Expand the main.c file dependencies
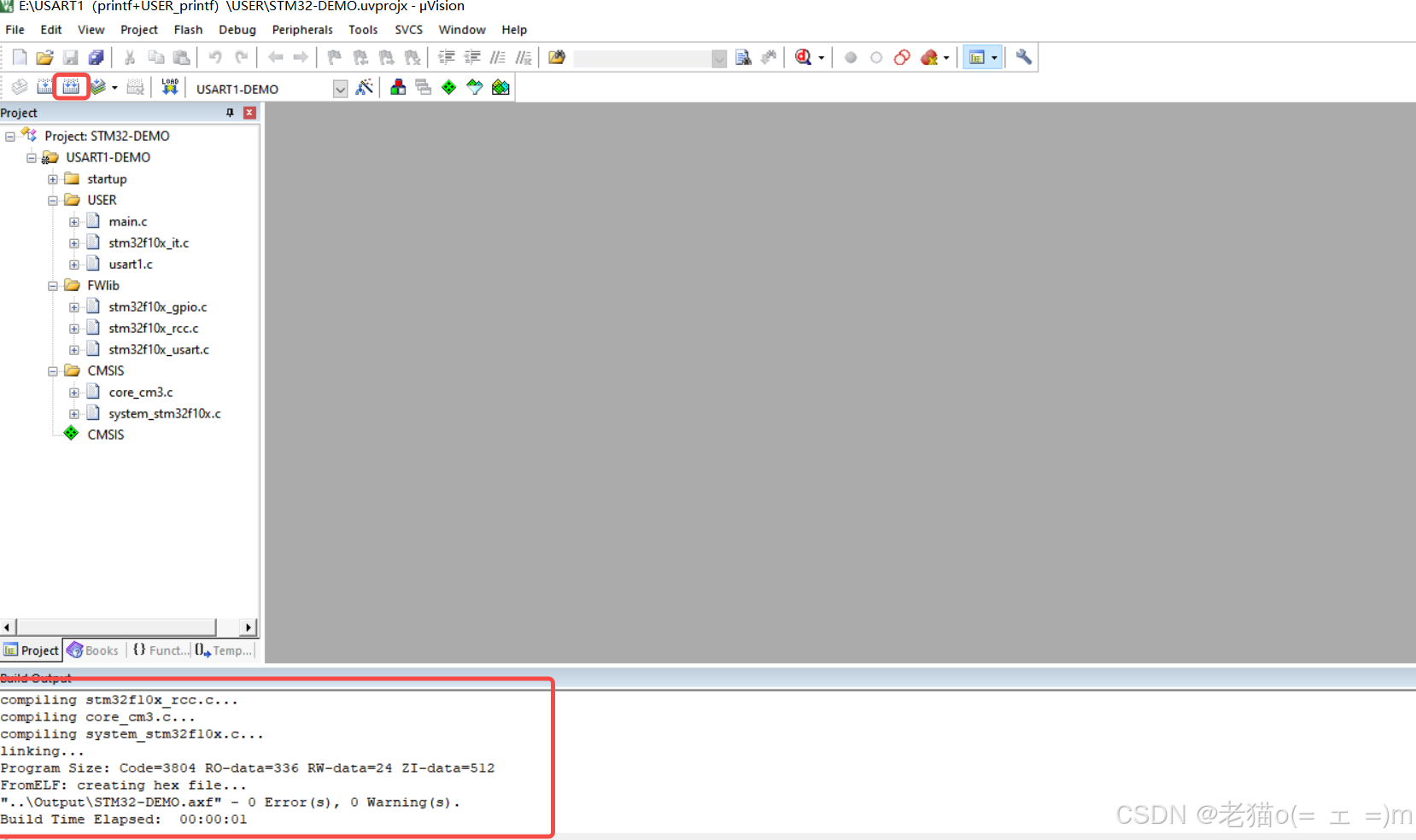Image resolution: width=1416 pixels, height=840 pixels. (74, 222)
